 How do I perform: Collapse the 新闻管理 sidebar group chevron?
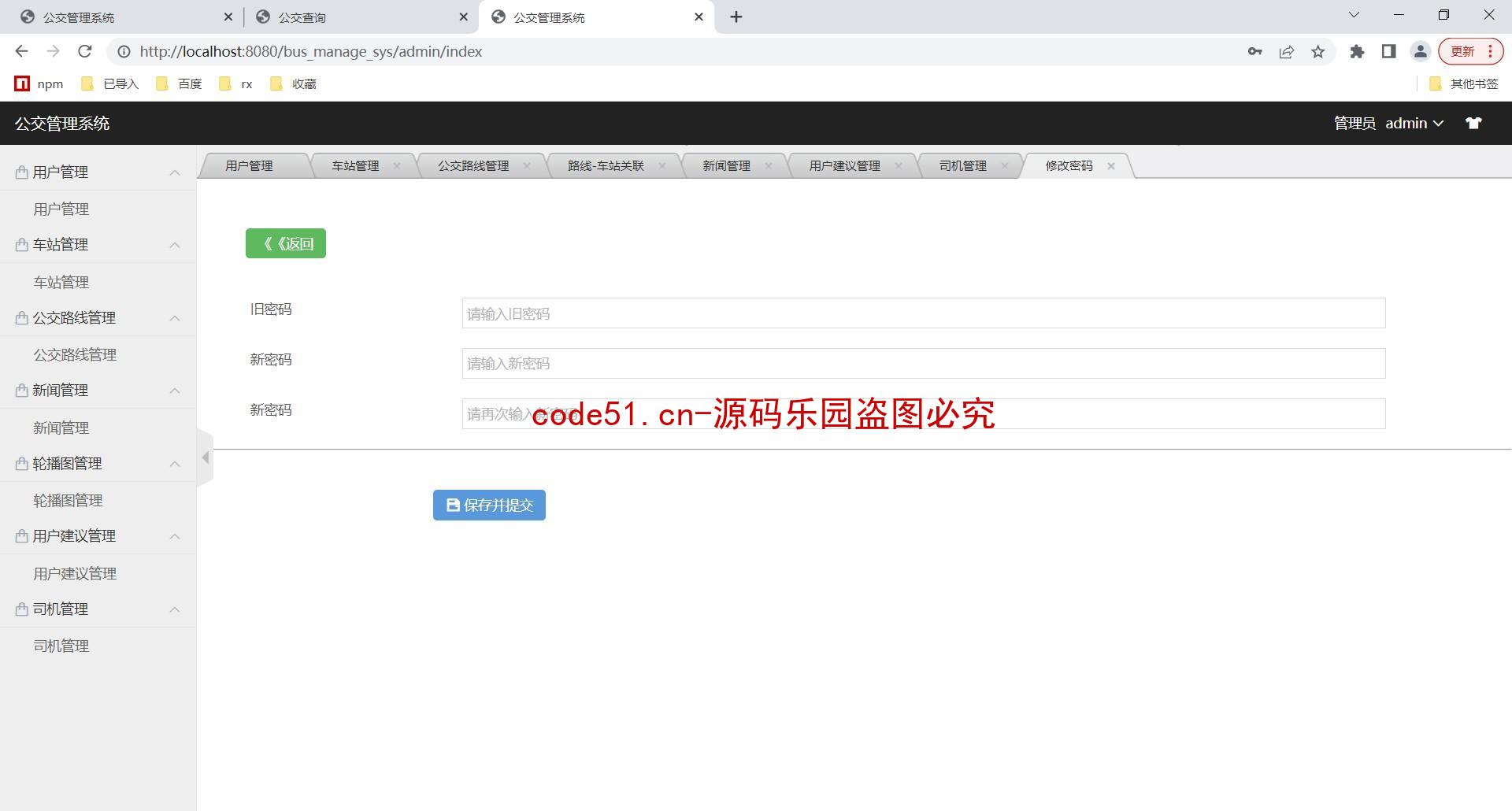click(x=175, y=391)
